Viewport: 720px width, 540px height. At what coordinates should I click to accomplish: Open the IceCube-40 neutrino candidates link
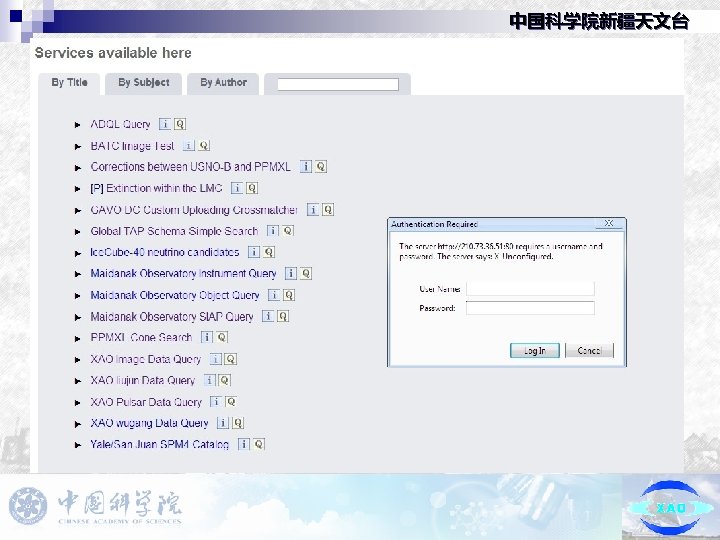[x=165, y=252]
